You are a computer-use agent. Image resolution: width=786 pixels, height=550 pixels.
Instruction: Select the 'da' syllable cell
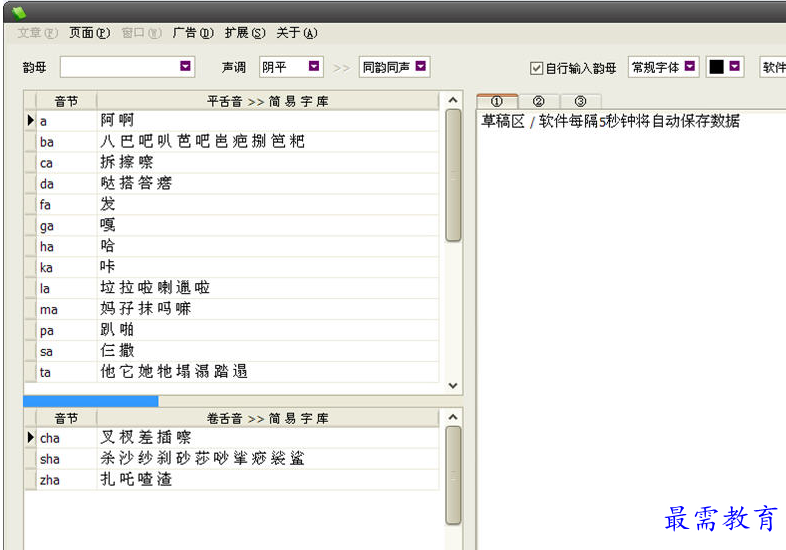pos(66,184)
